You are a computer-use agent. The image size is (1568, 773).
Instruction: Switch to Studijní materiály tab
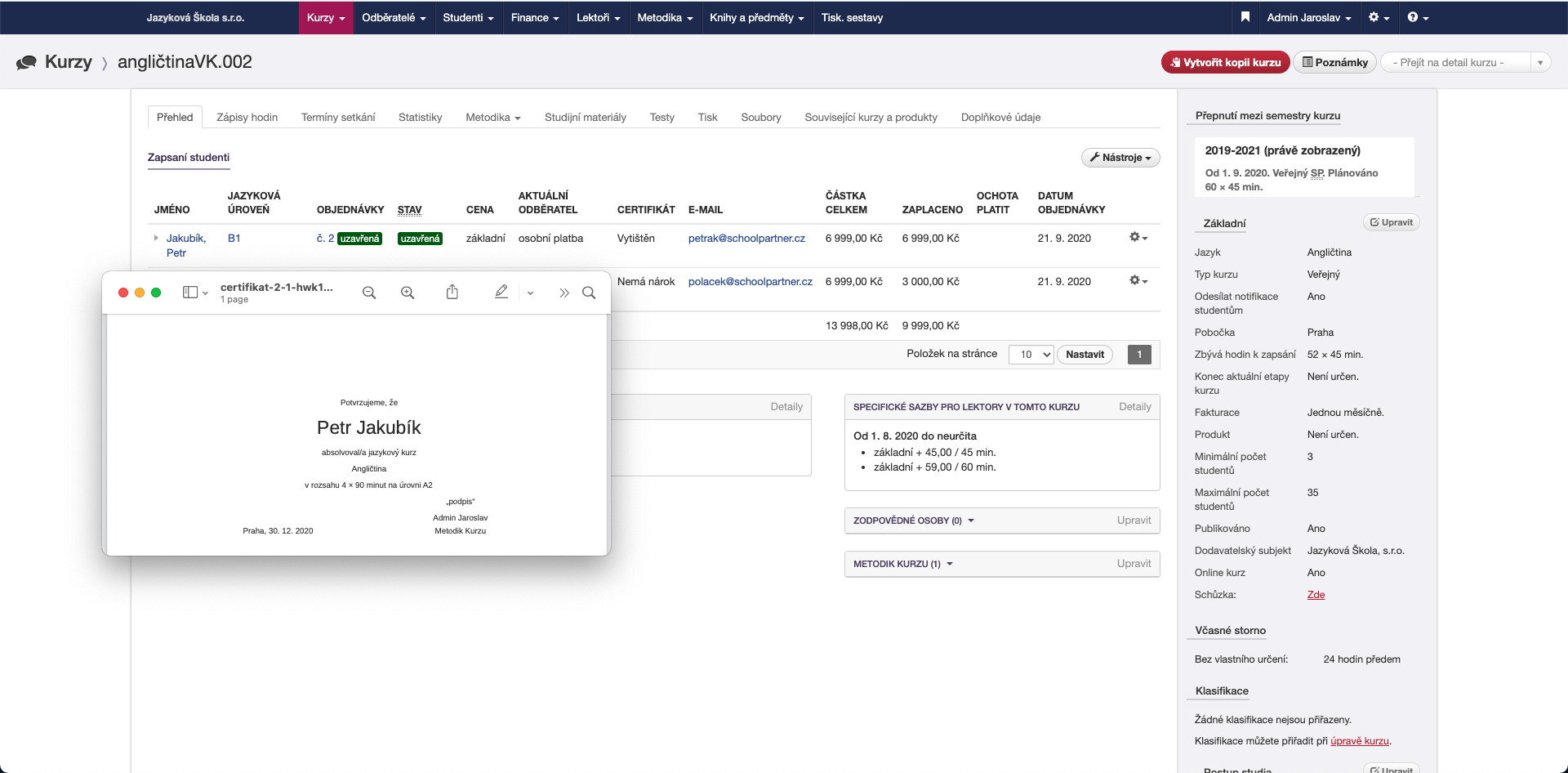(585, 118)
